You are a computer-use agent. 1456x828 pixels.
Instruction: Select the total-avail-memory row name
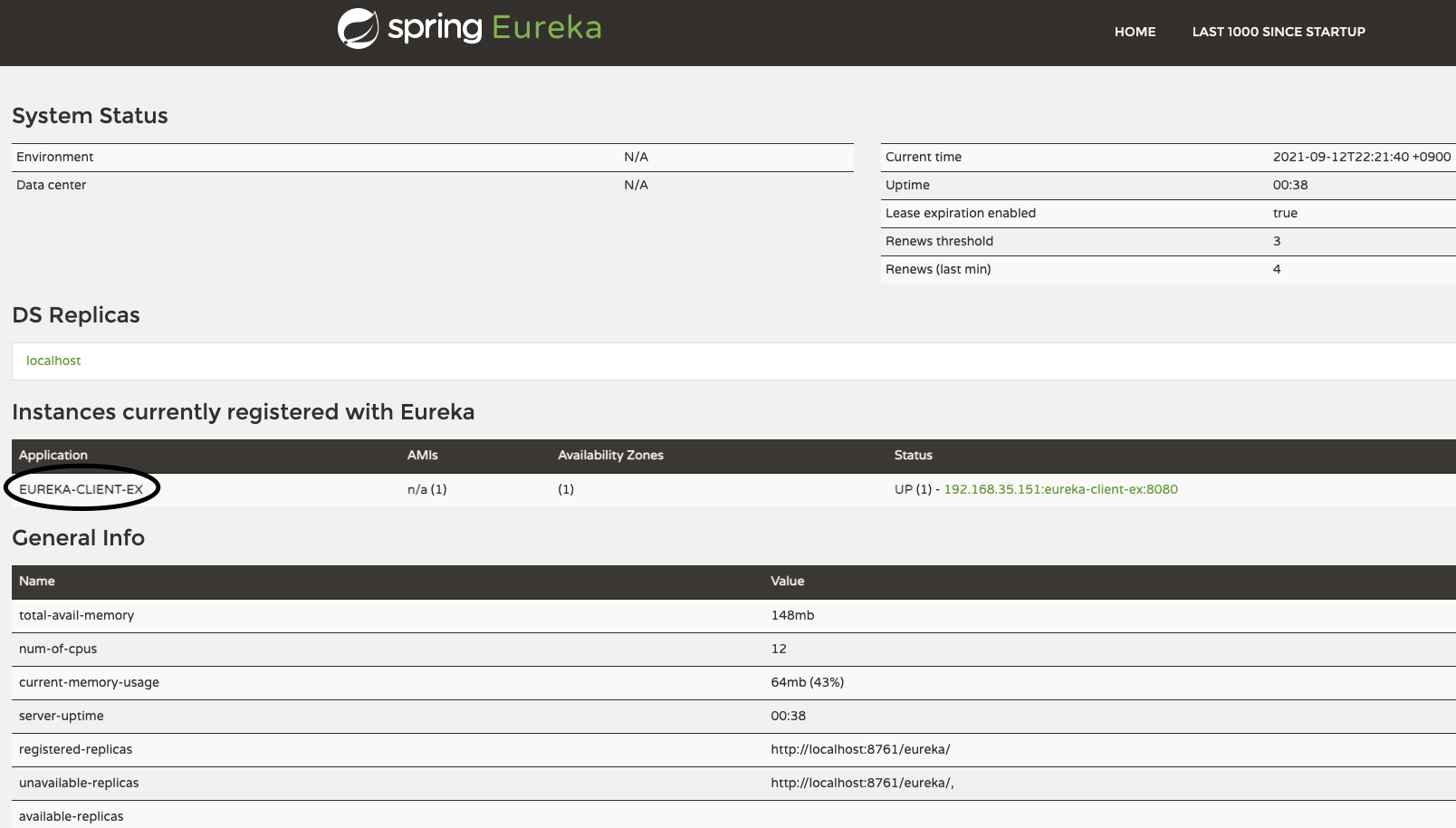[x=76, y=615]
